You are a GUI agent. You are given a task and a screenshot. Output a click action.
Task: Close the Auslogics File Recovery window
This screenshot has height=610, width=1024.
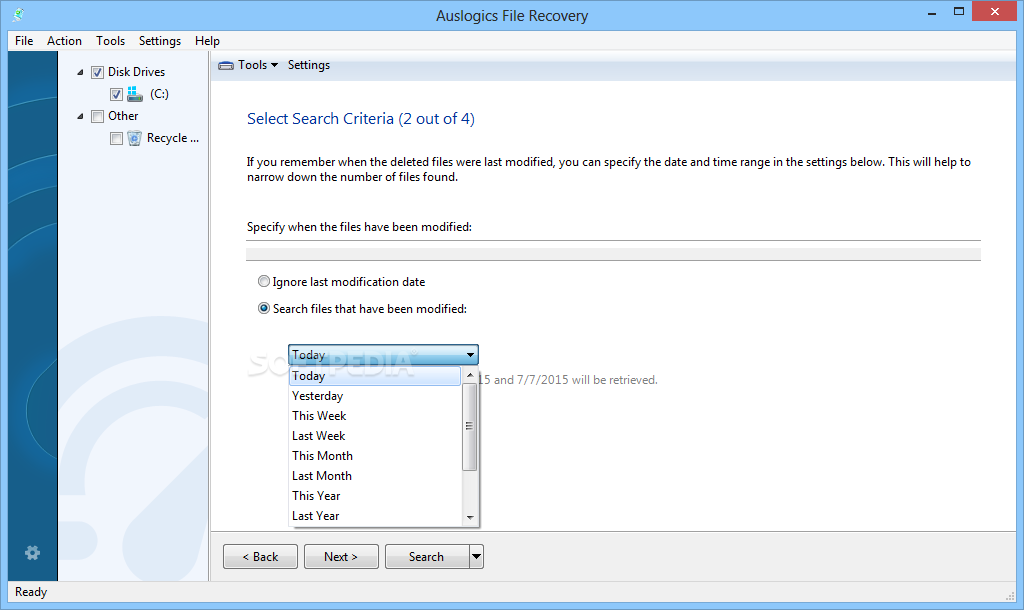coord(995,11)
